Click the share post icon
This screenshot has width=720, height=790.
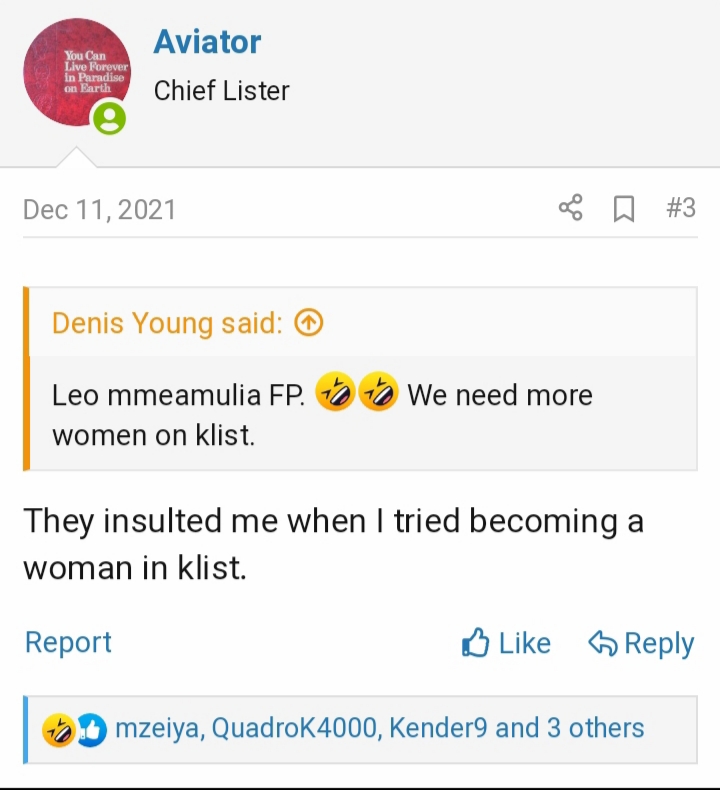570,209
